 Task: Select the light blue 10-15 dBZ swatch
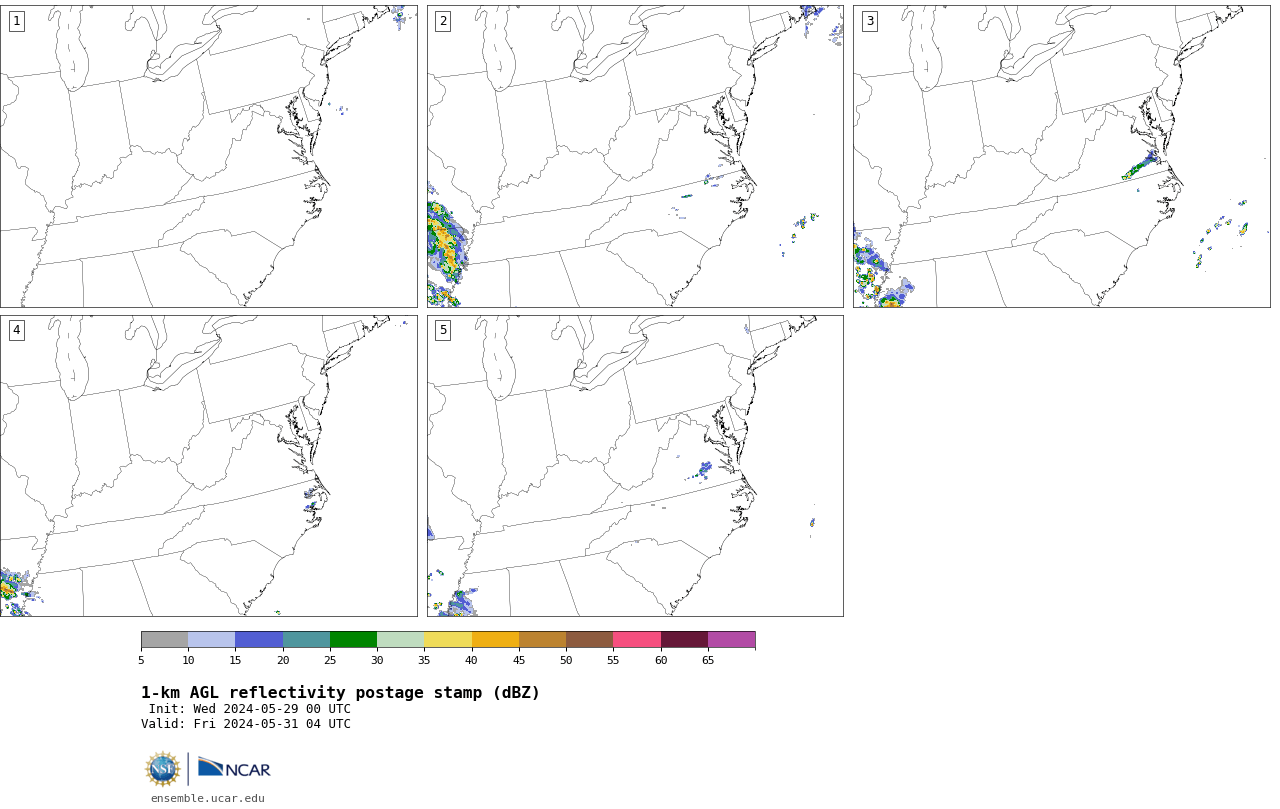coord(212,640)
